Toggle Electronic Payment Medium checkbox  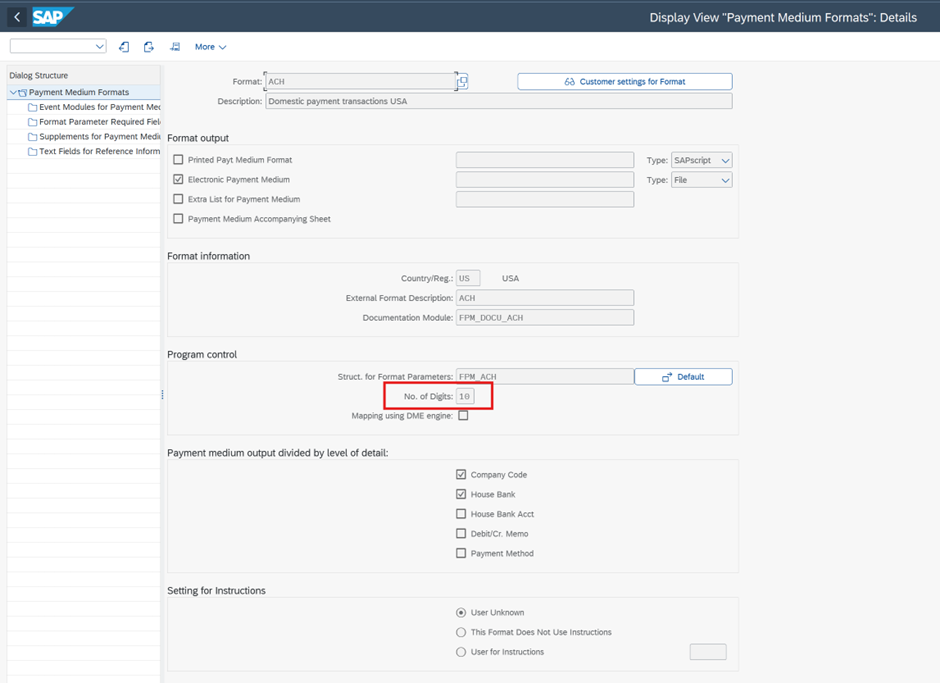click(x=178, y=179)
